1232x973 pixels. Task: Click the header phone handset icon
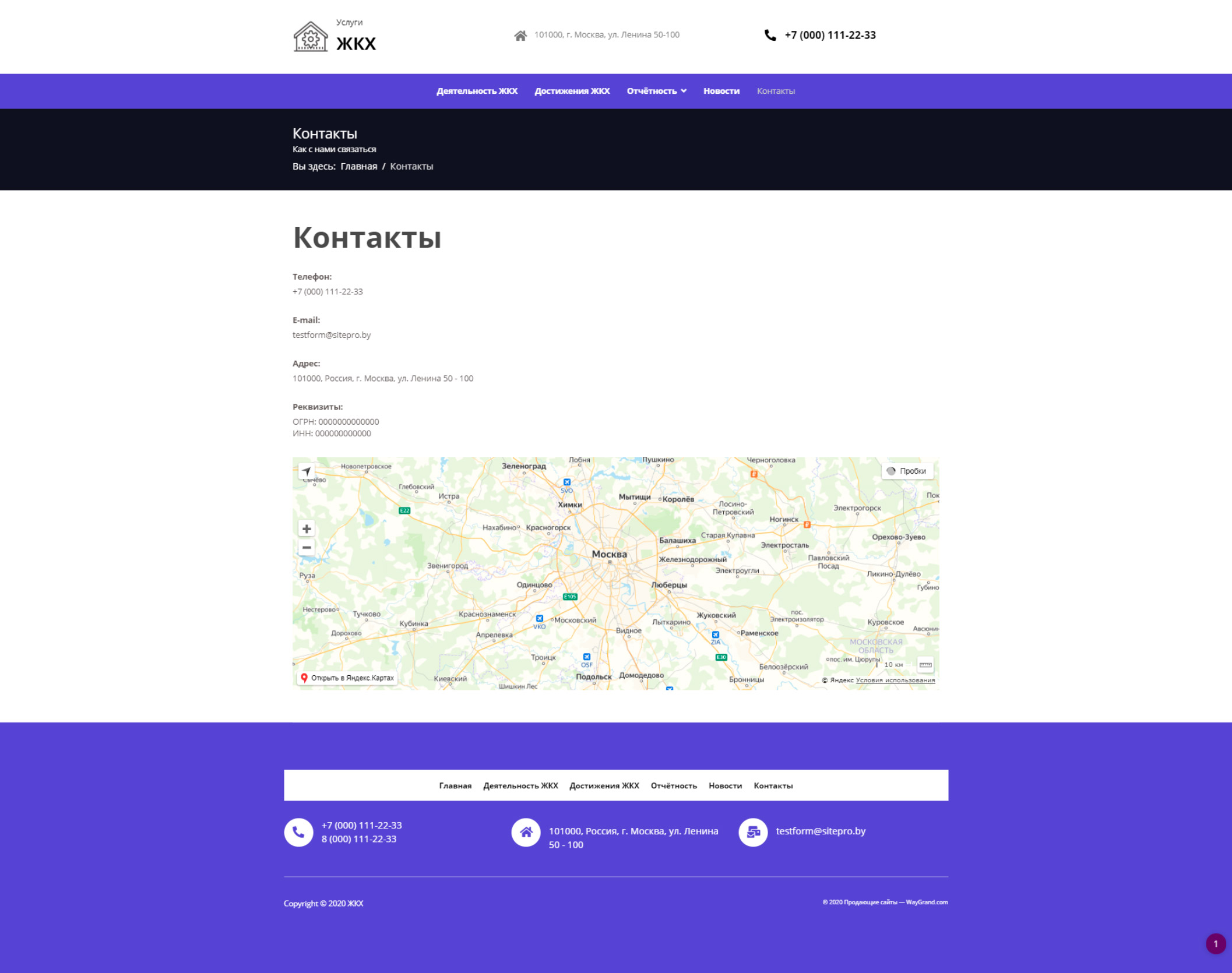click(x=770, y=35)
